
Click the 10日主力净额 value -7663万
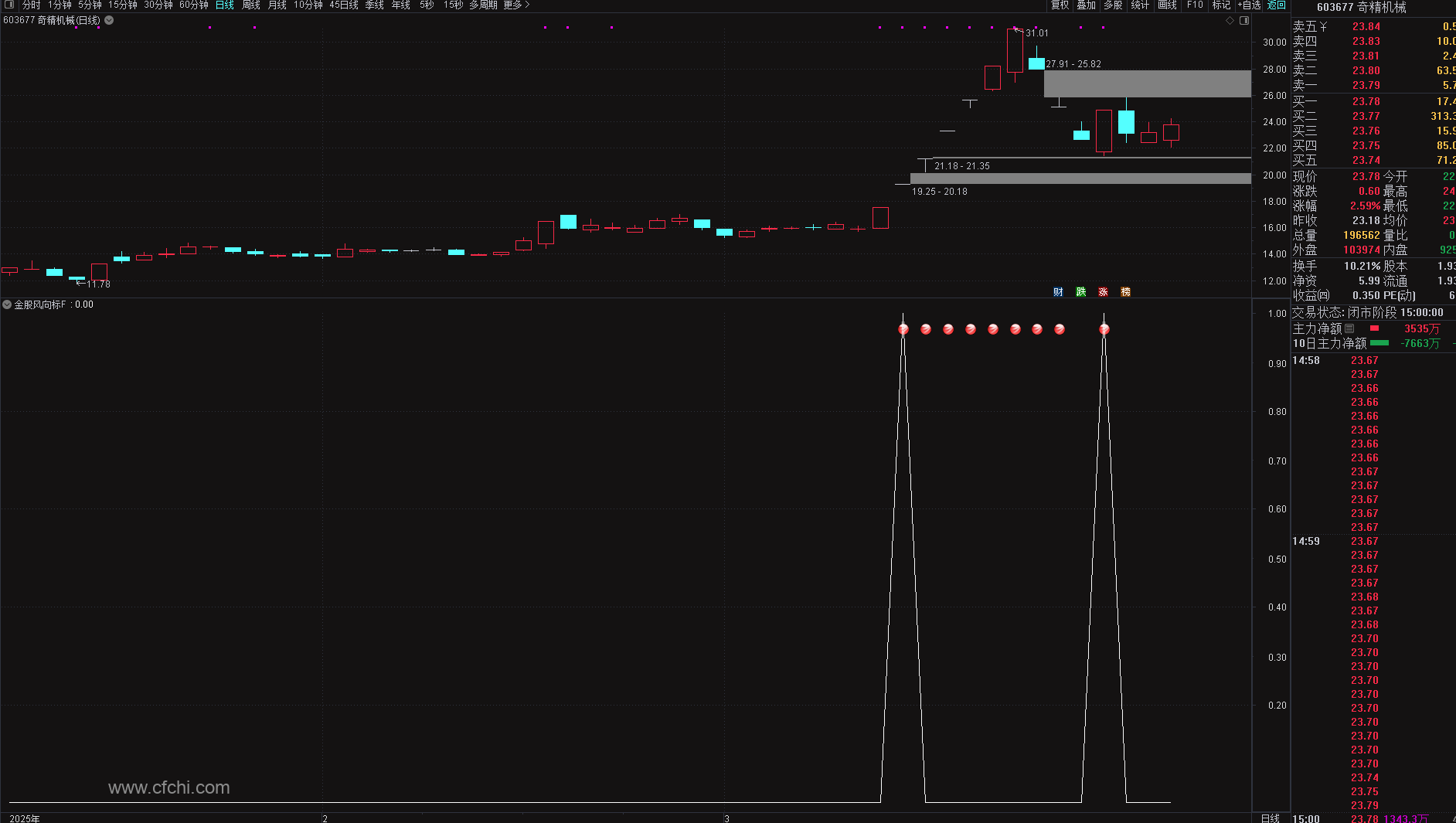1420,343
